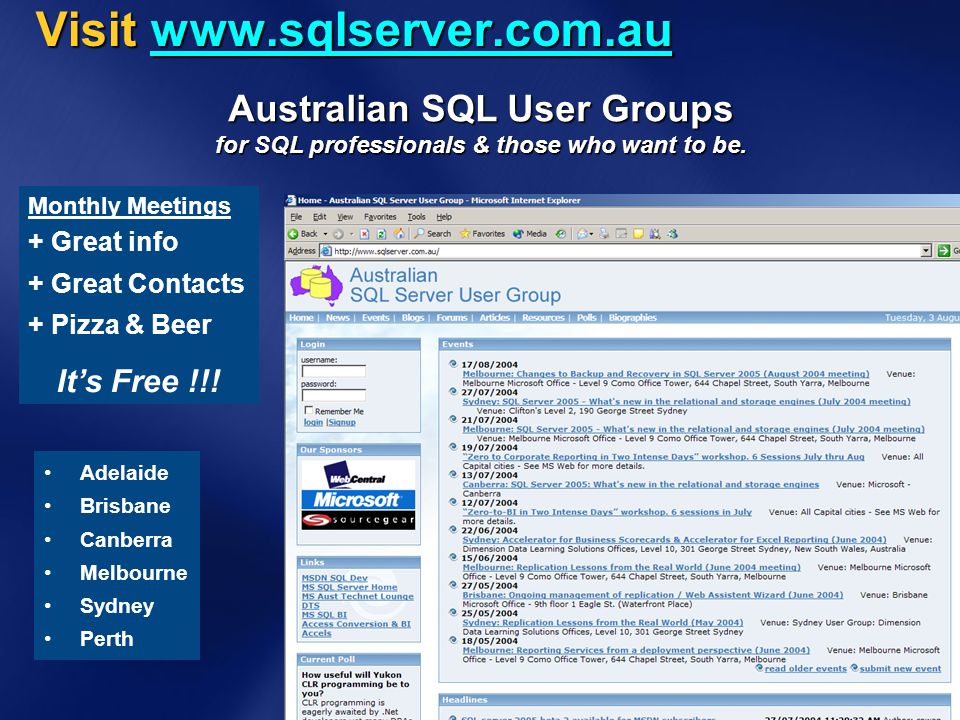This screenshot has height=720, width=960.
Task: Go to the Resources navigation item
Action: coord(543,317)
